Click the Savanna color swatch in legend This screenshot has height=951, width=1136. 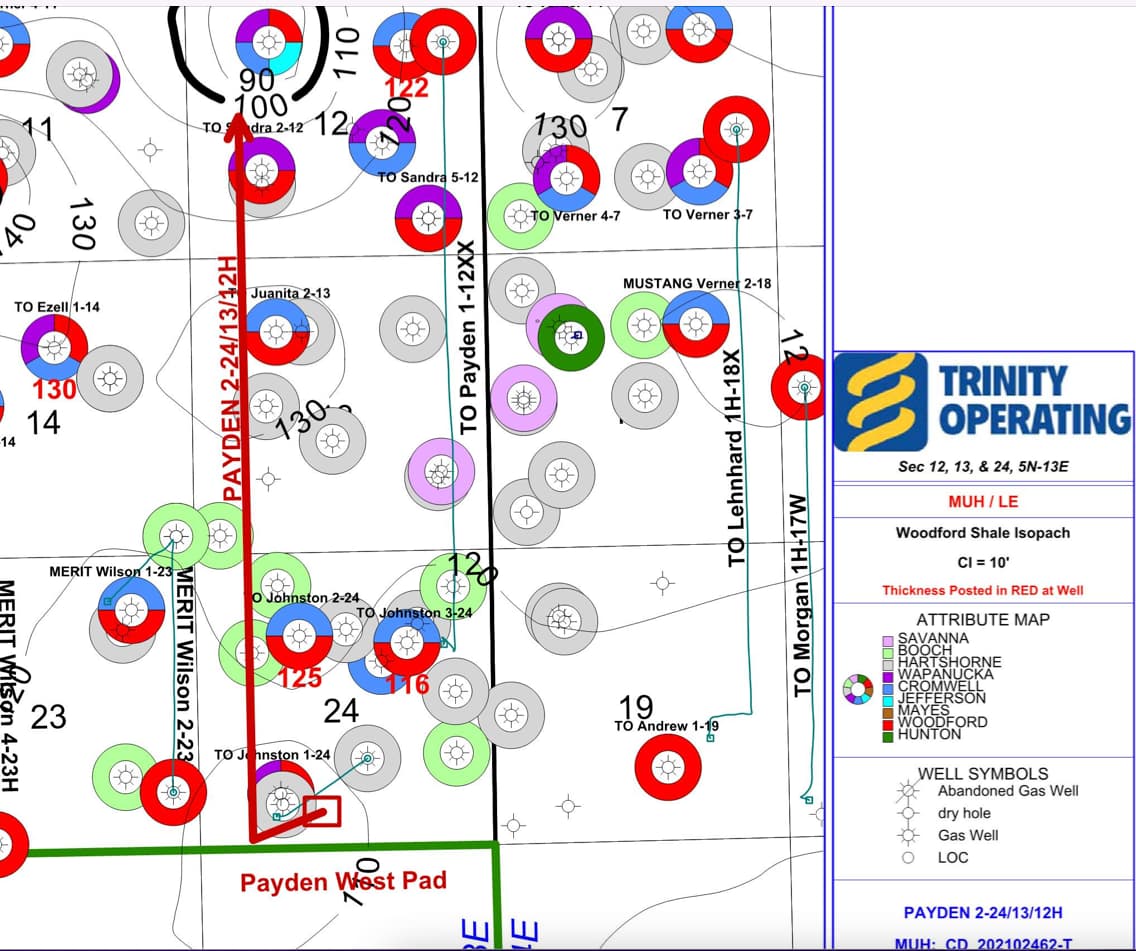tap(888, 640)
